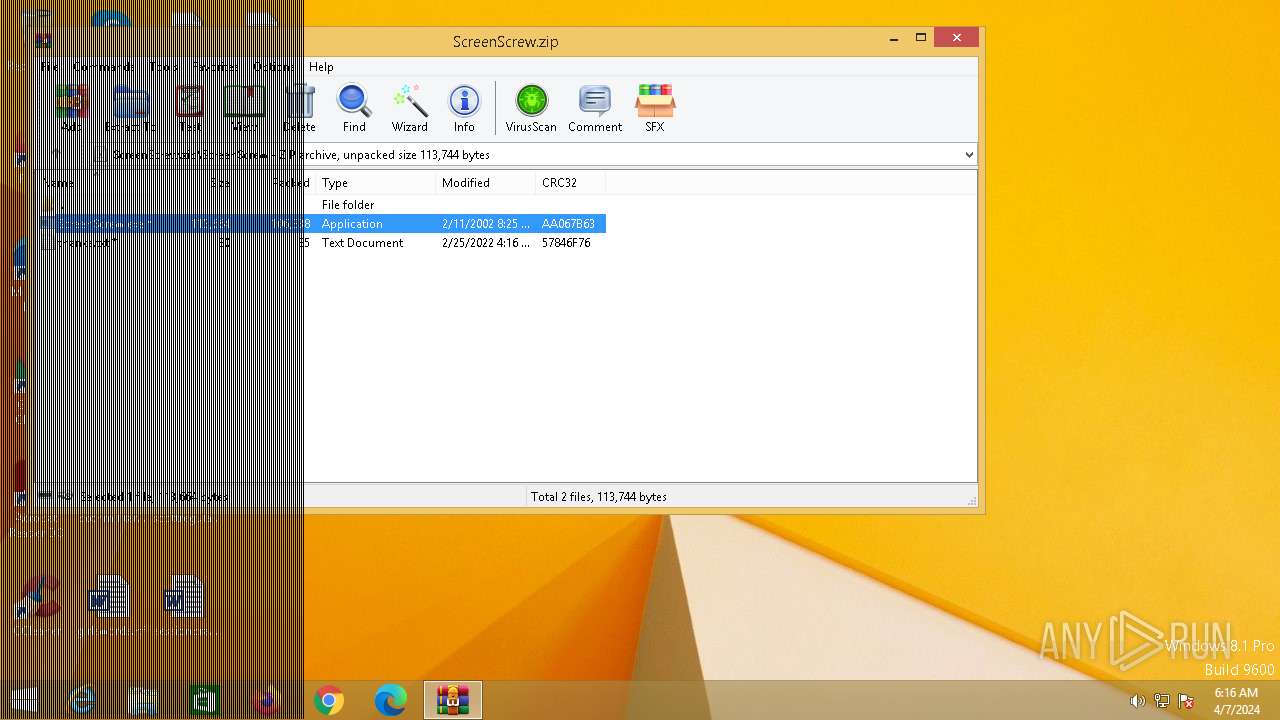Maximize the ScreenScrew.zip window

[x=921, y=38]
